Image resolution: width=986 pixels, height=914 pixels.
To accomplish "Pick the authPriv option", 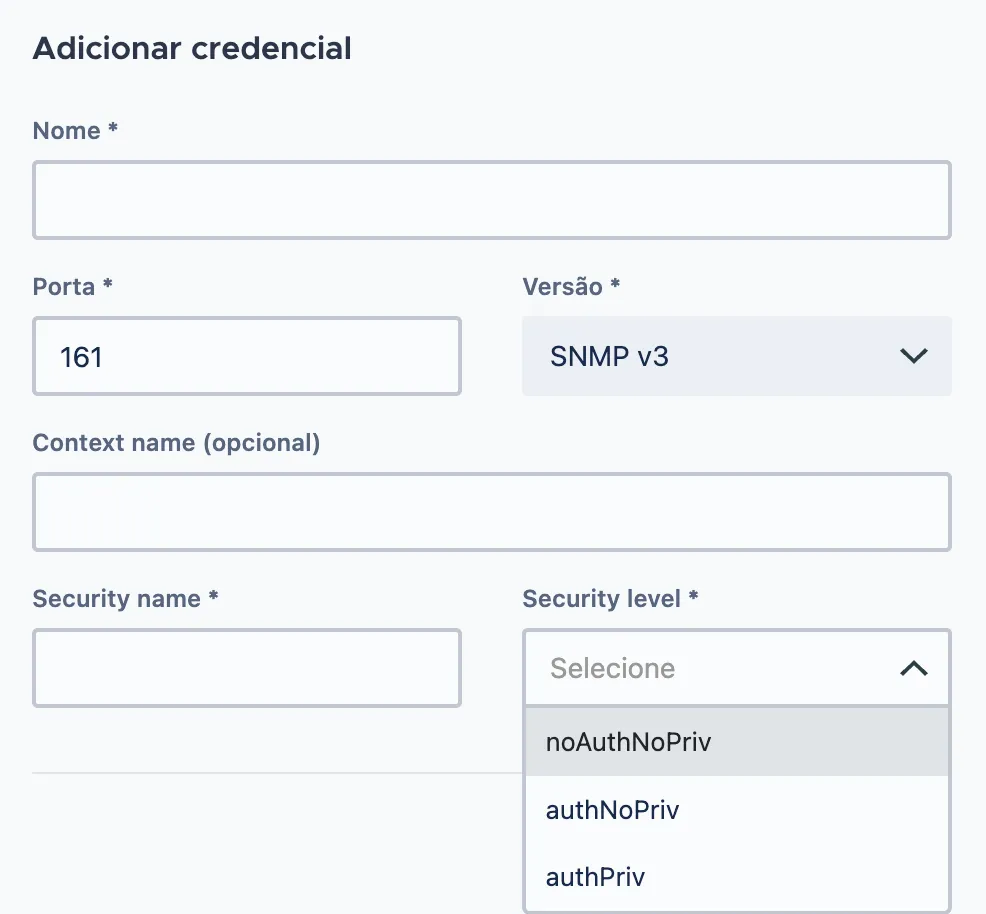I will coord(736,877).
